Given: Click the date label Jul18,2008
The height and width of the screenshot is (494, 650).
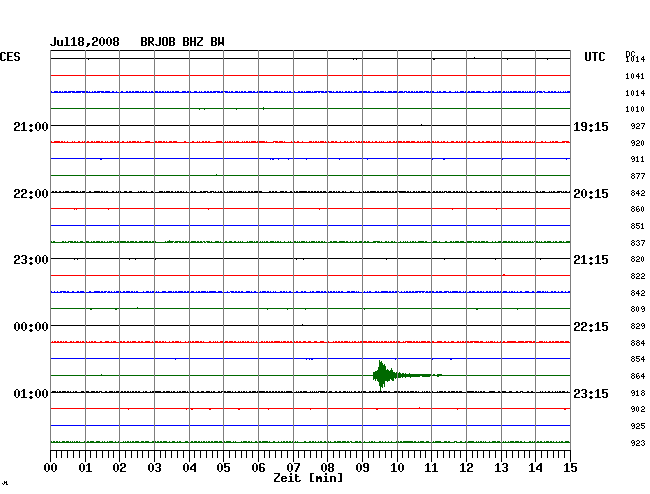Looking at the screenshot, I should click(85, 42).
